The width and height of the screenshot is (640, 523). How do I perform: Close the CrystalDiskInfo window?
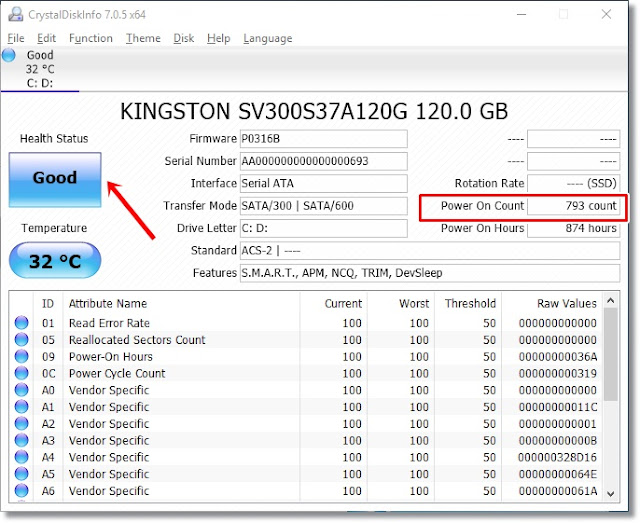click(x=606, y=14)
